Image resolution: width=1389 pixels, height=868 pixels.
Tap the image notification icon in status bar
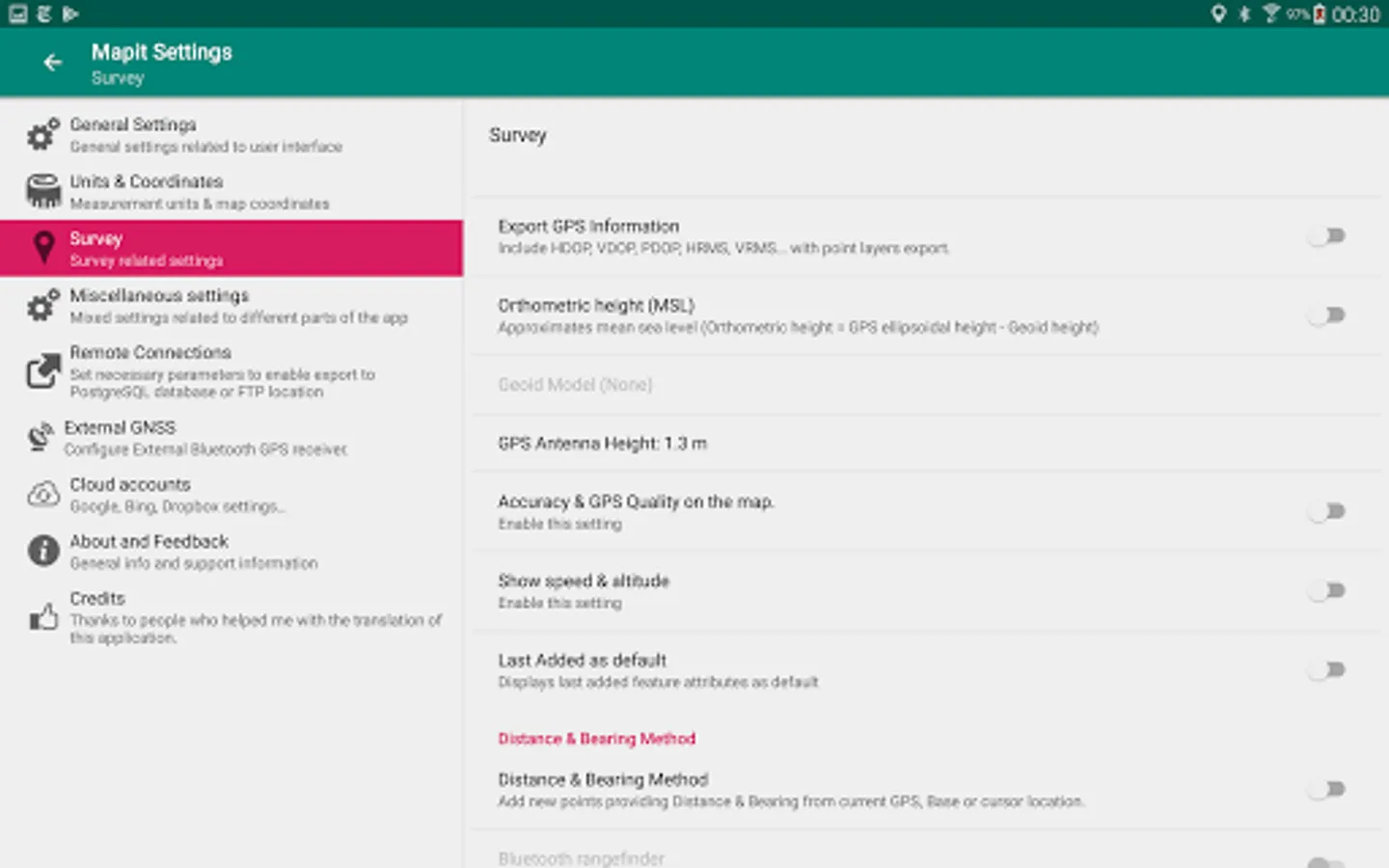(17, 14)
